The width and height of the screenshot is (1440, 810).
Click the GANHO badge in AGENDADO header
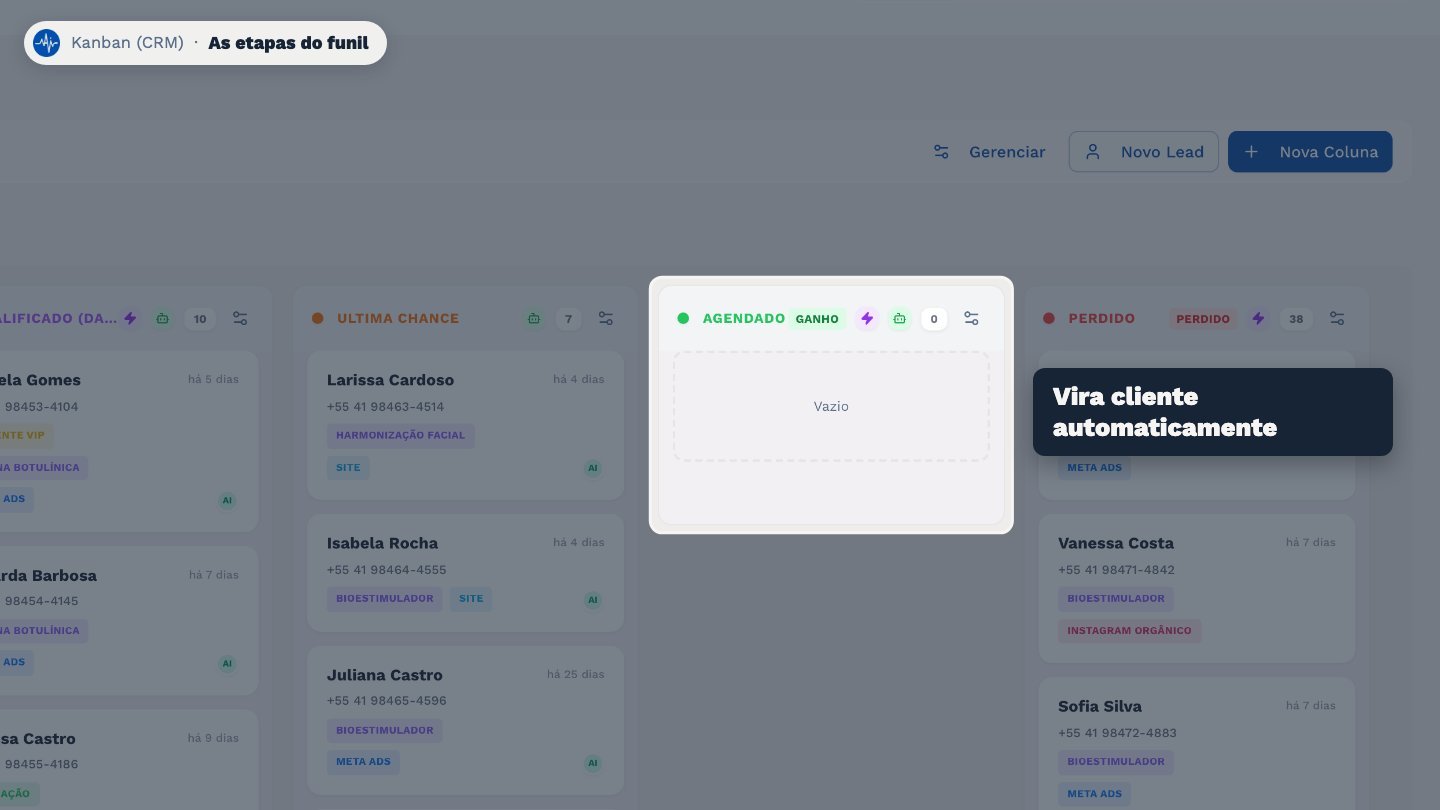817,319
